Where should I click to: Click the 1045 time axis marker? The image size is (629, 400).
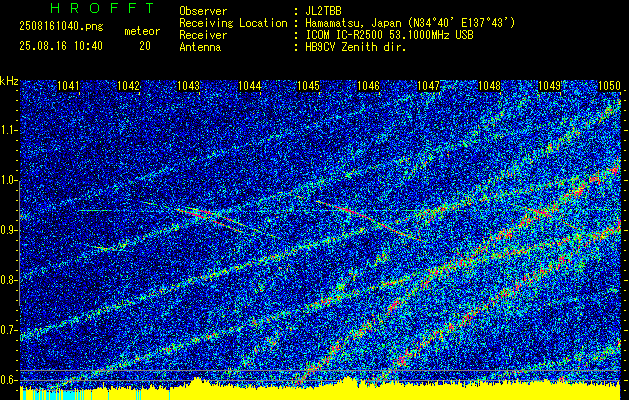pos(308,86)
